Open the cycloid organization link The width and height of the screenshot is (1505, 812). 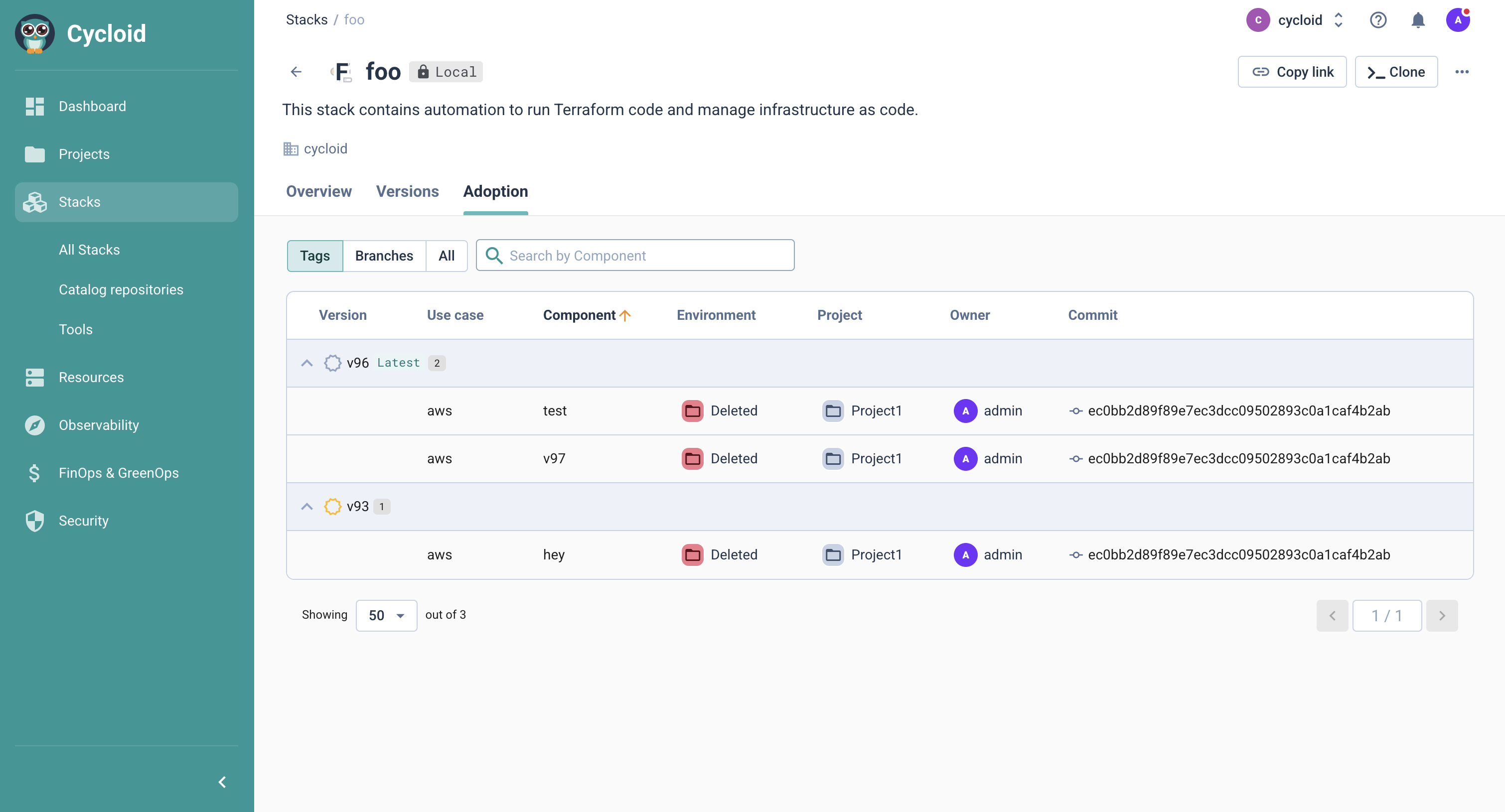pyautogui.click(x=325, y=149)
